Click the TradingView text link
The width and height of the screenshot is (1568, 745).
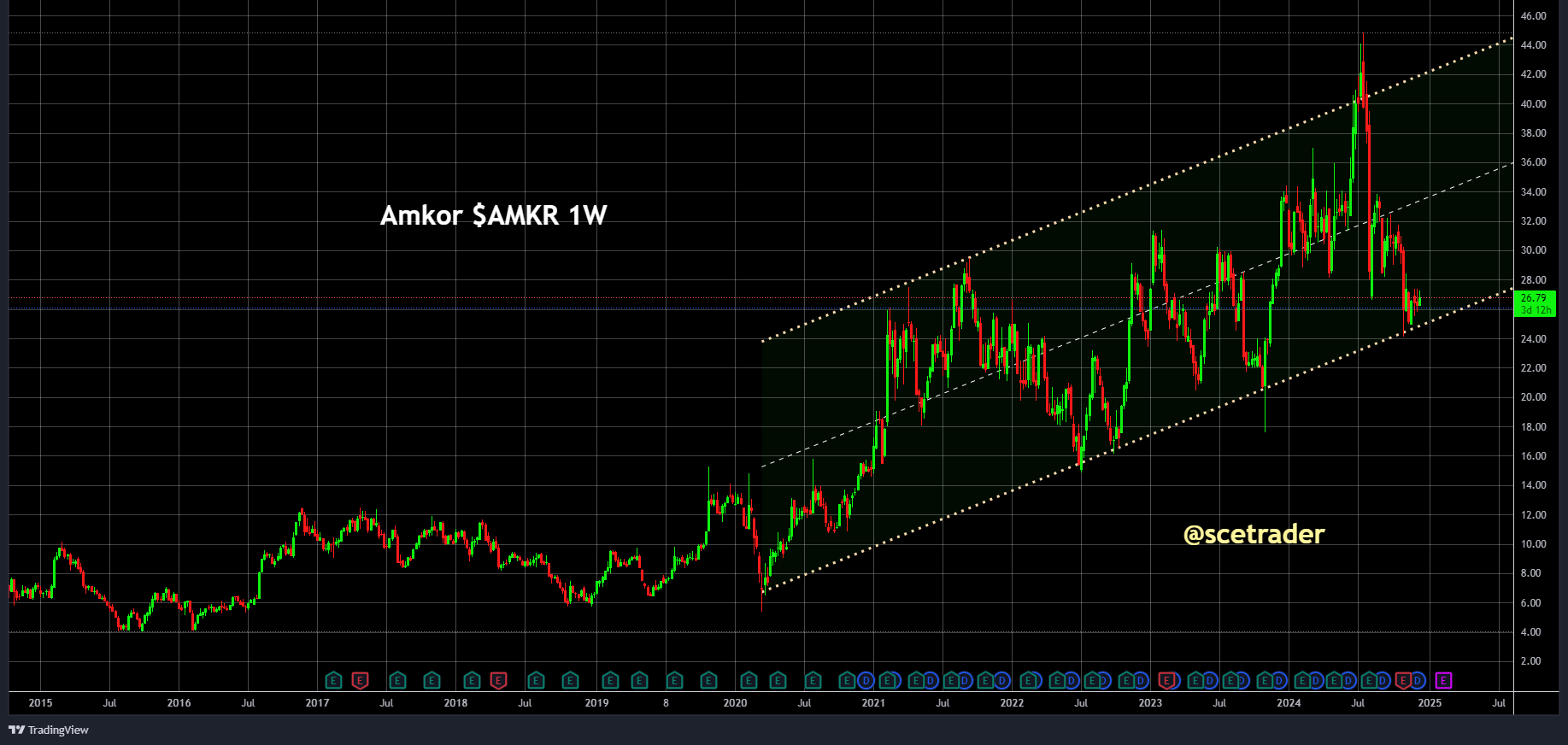click(x=58, y=730)
